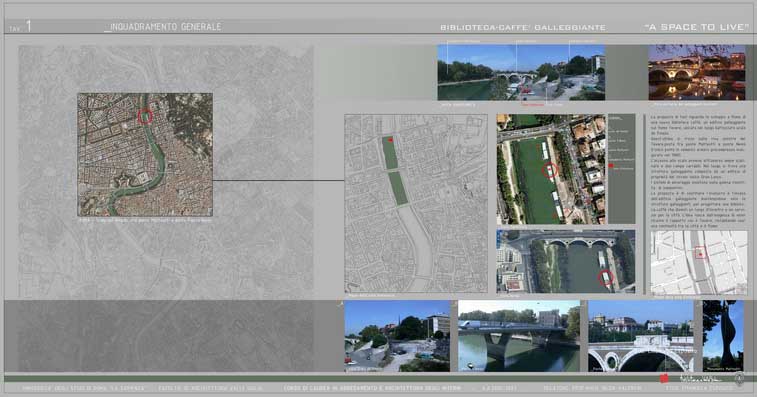Select the red marker on the grey street plan
The image size is (757, 397).
point(391,140)
